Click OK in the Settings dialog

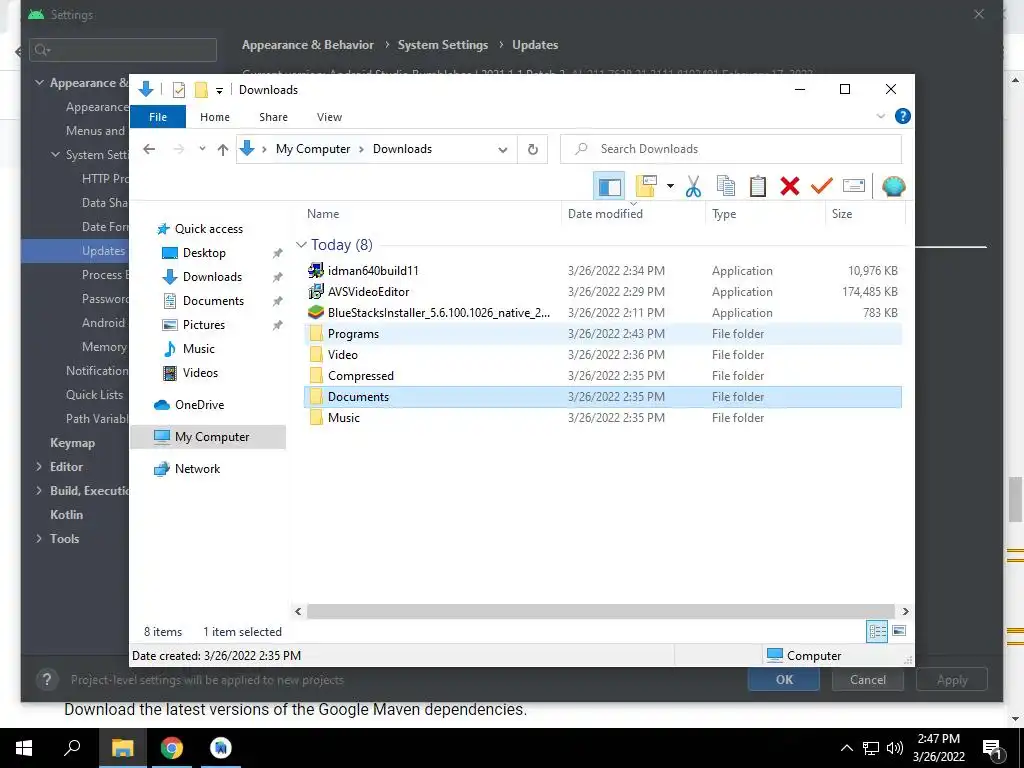(784, 680)
